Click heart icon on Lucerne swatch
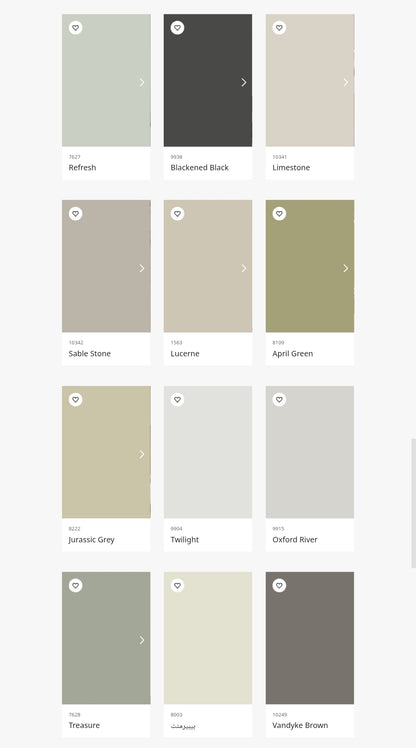 [x=177, y=214]
